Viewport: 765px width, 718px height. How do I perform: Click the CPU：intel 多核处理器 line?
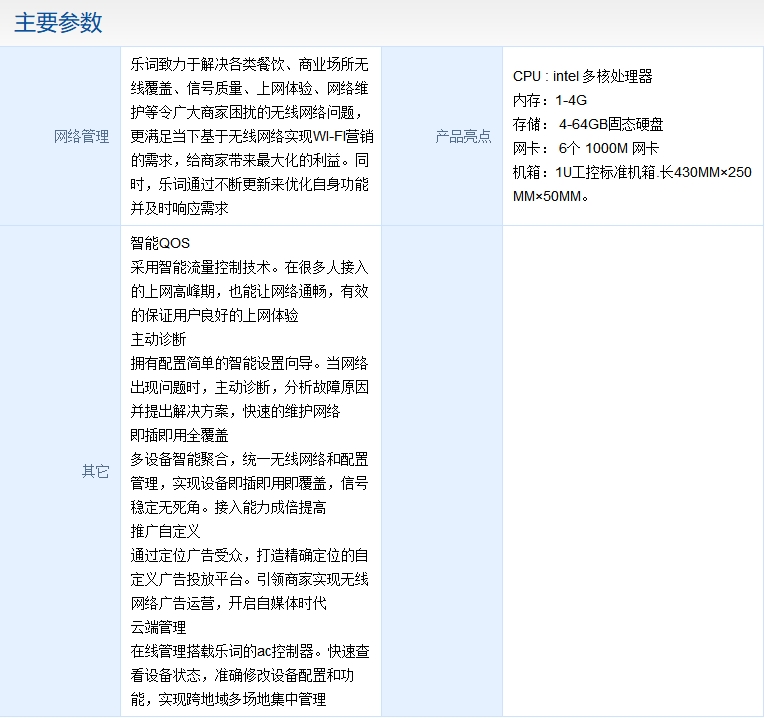click(583, 76)
